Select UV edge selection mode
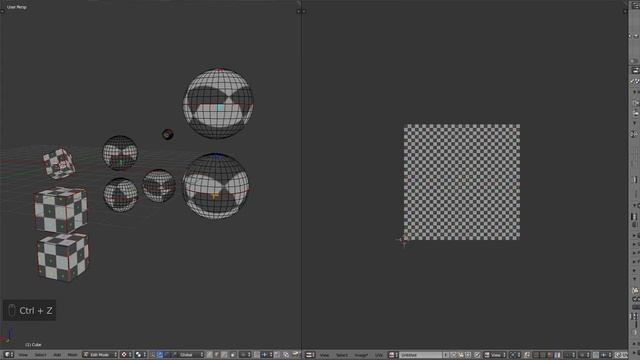Image resolution: width=640 pixels, height=360 pixels. [x=542, y=355]
